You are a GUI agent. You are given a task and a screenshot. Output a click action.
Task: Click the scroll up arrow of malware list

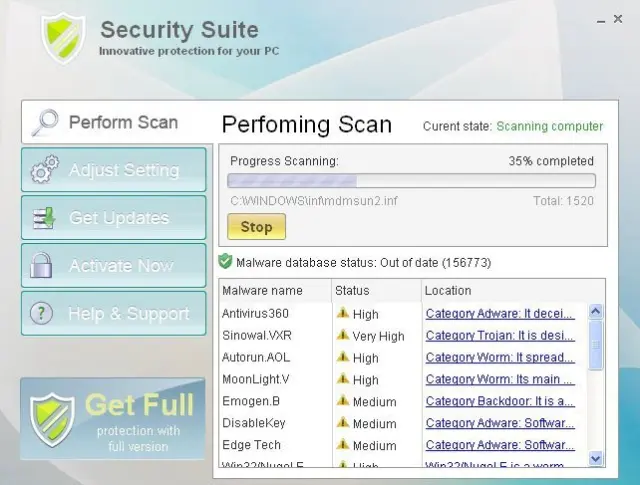[x=596, y=312]
